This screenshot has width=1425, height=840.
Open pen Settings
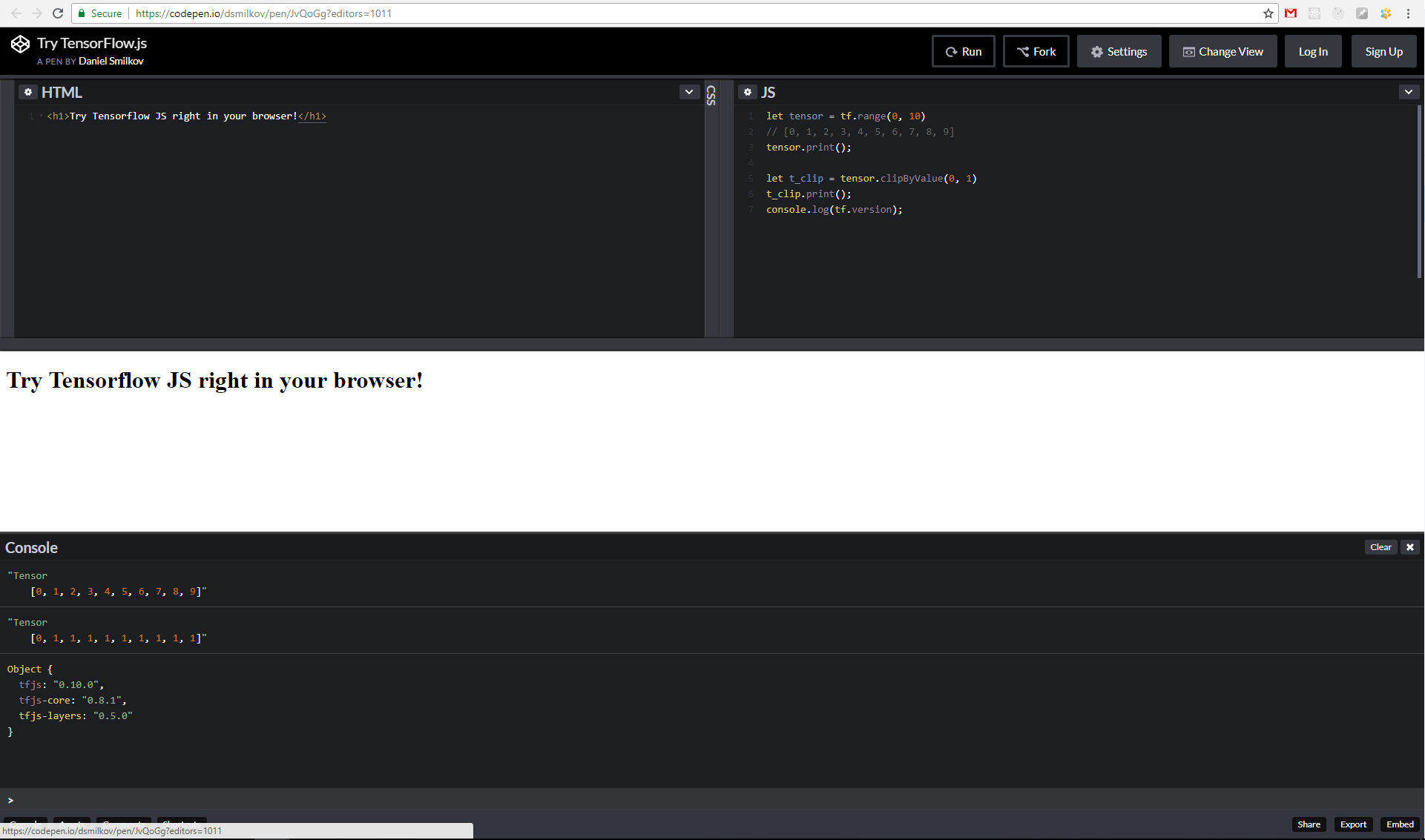tap(1119, 52)
